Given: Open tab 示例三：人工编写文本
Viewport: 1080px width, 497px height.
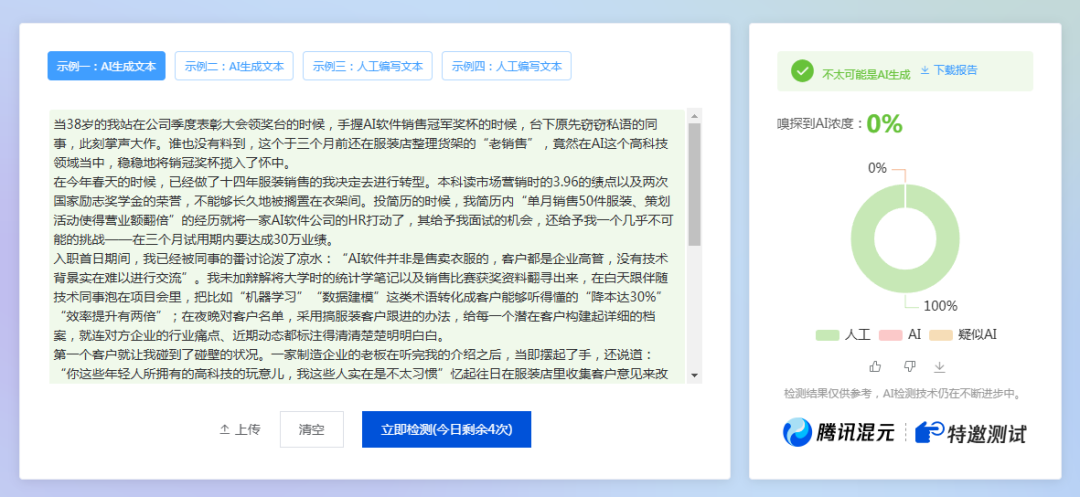Looking at the screenshot, I should pyautogui.click(x=367, y=66).
